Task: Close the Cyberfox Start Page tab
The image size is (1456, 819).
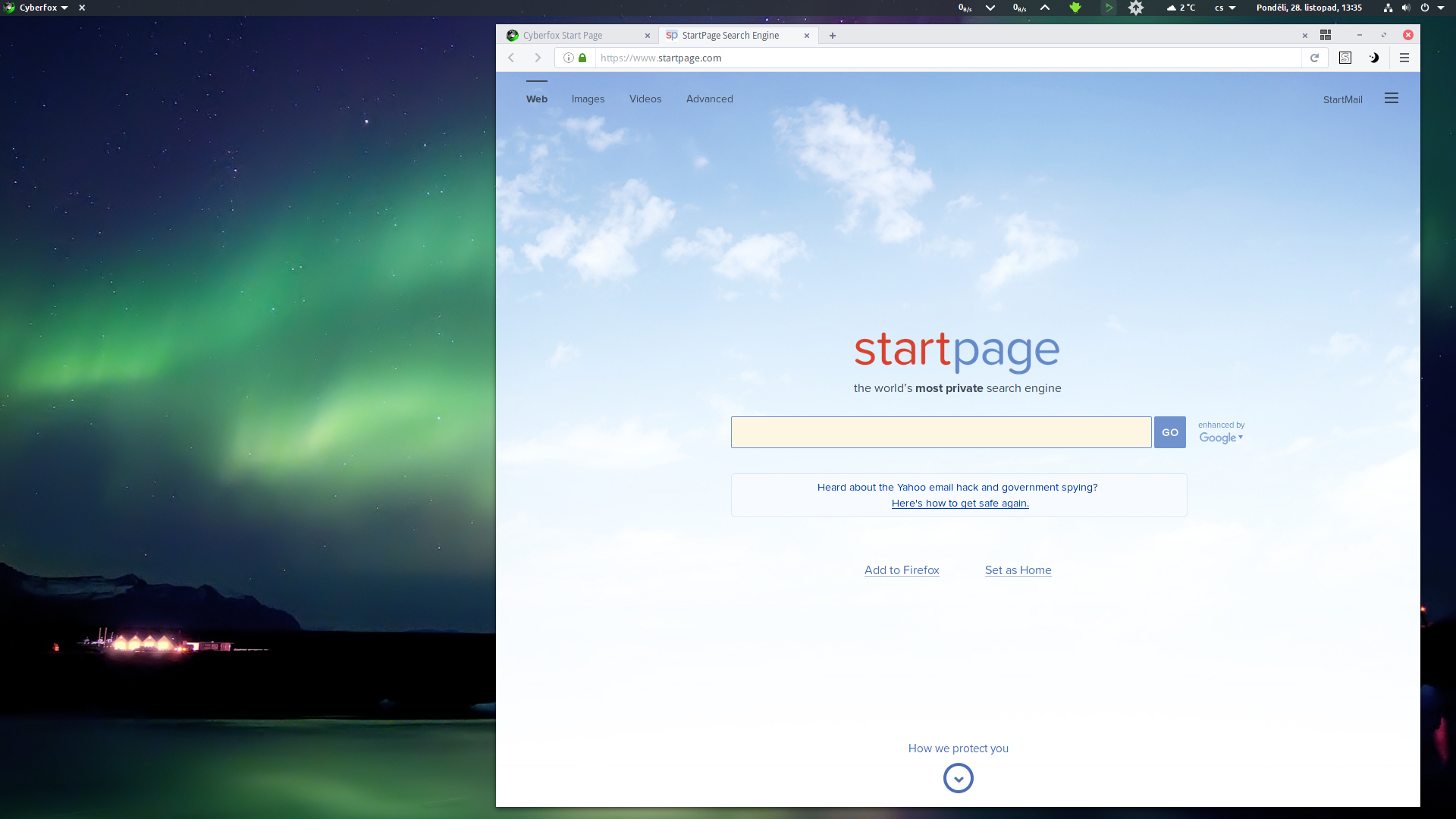Action: click(648, 36)
